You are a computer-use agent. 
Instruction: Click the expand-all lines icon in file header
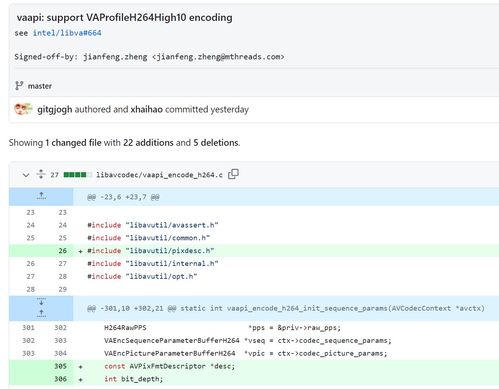(x=41, y=174)
